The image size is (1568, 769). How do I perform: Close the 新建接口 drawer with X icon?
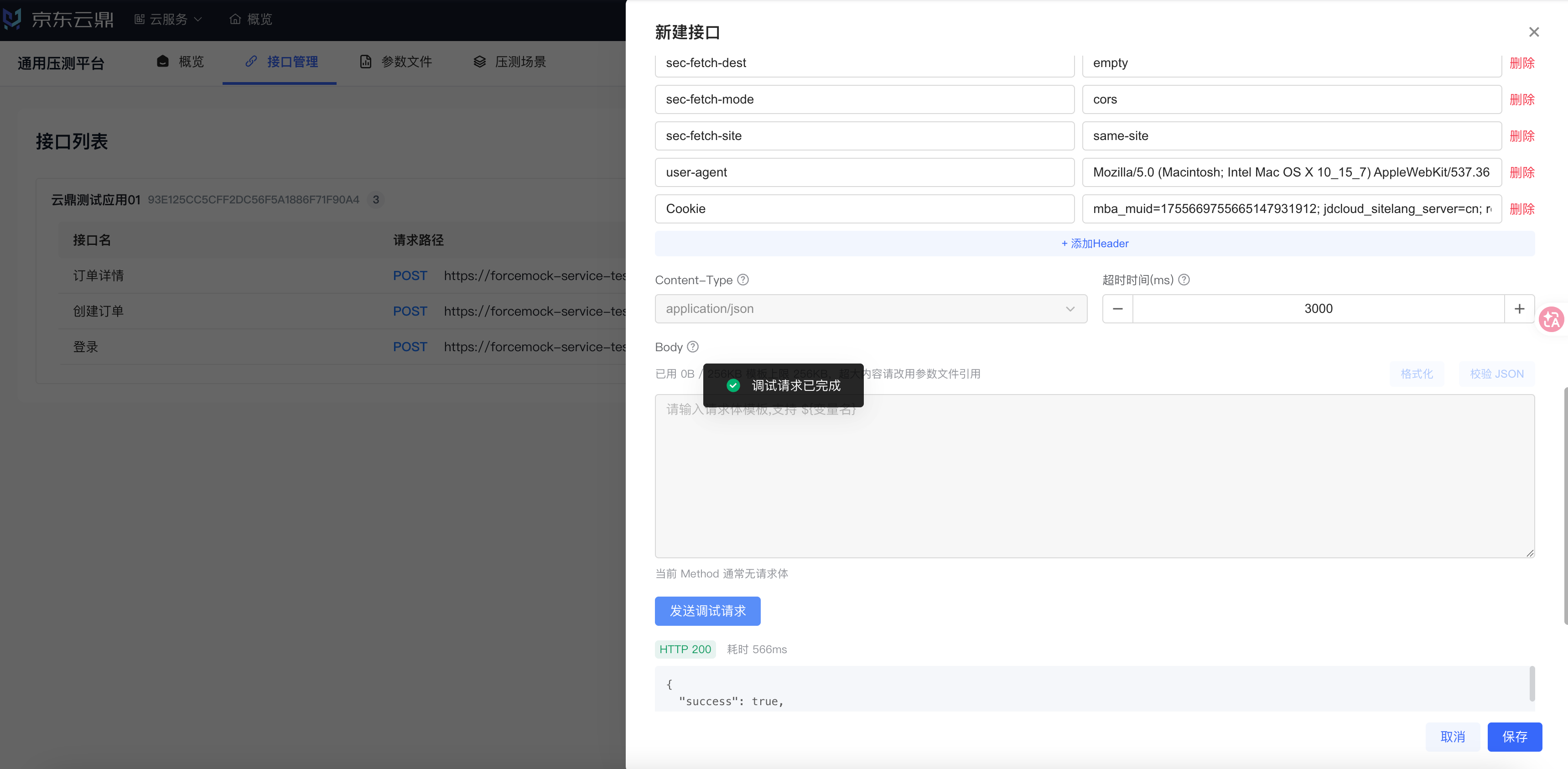point(1534,32)
